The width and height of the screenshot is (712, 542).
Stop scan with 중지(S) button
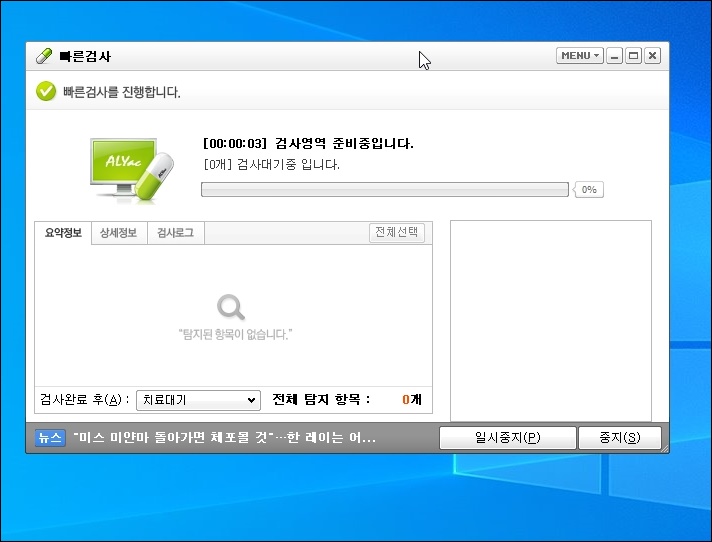pyautogui.click(x=620, y=438)
